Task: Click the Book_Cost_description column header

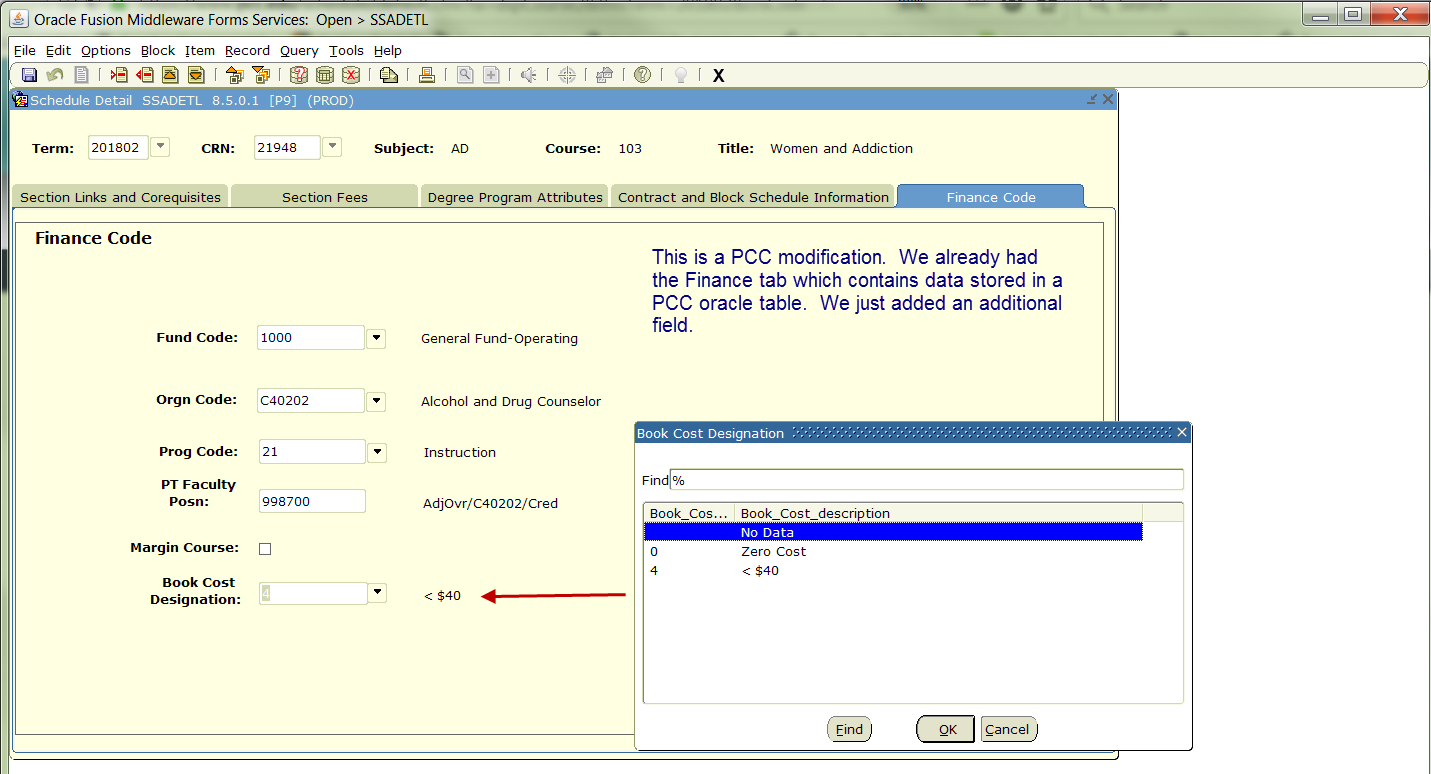Action: coord(937,513)
